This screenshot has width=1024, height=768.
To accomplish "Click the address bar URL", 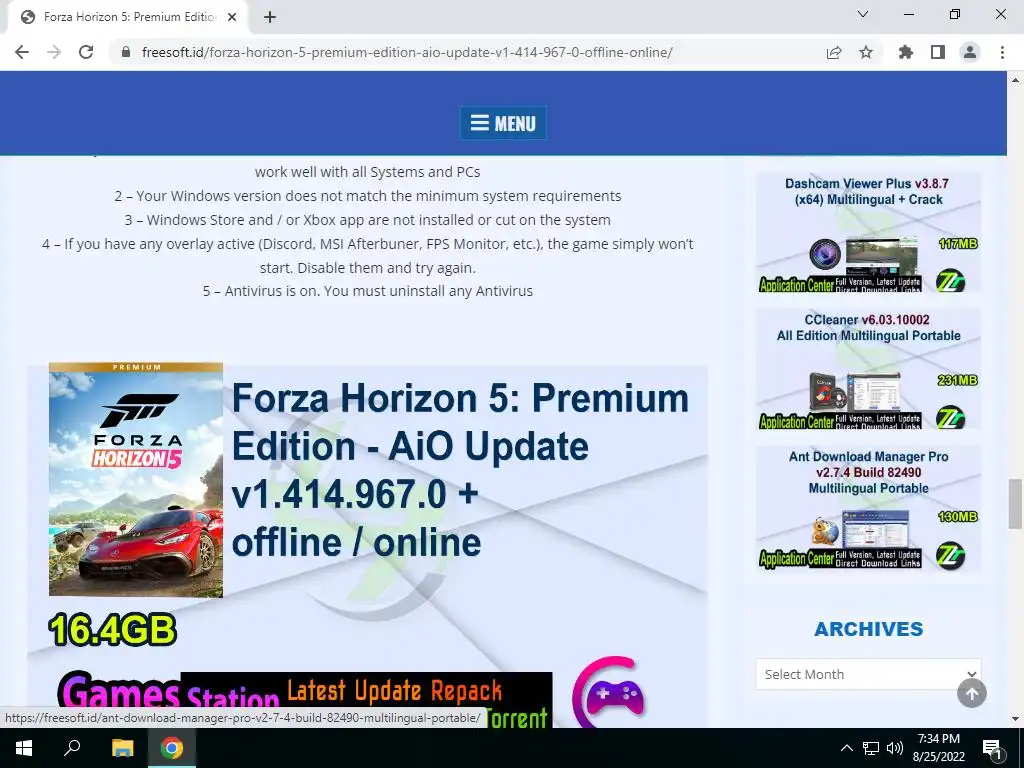I will tap(407, 52).
